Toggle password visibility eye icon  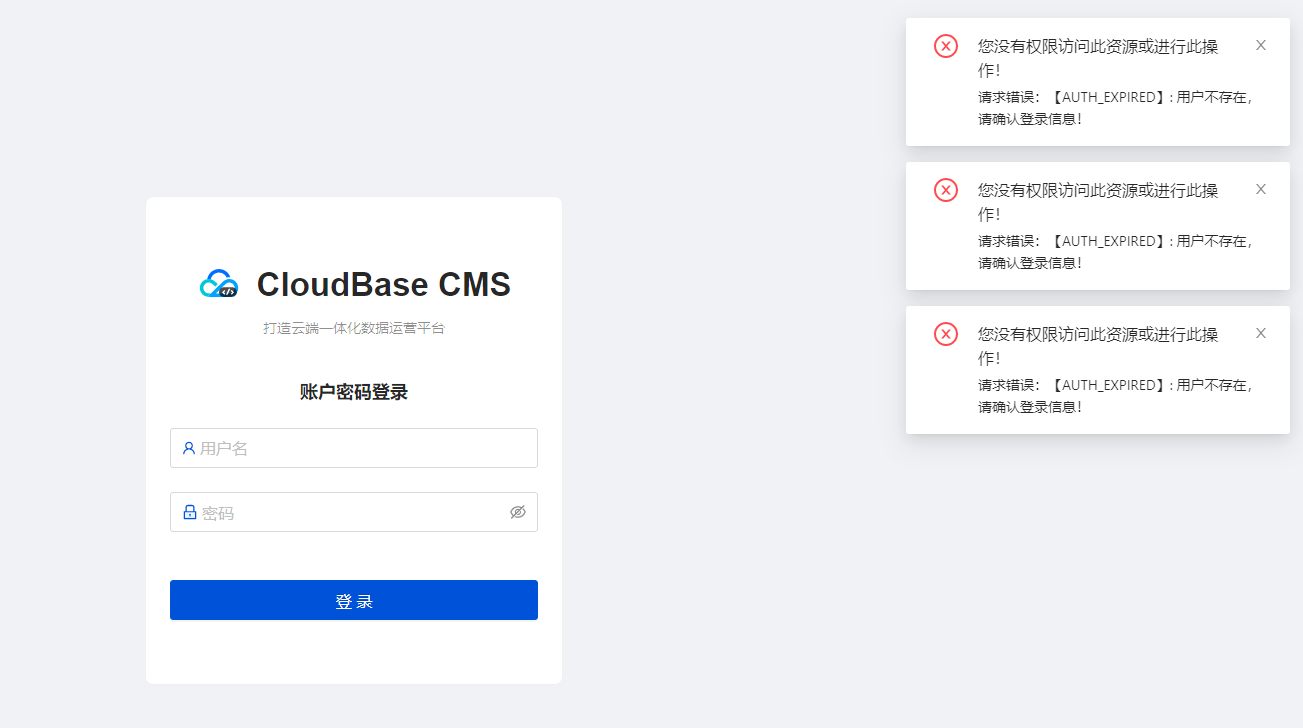click(x=518, y=512)
